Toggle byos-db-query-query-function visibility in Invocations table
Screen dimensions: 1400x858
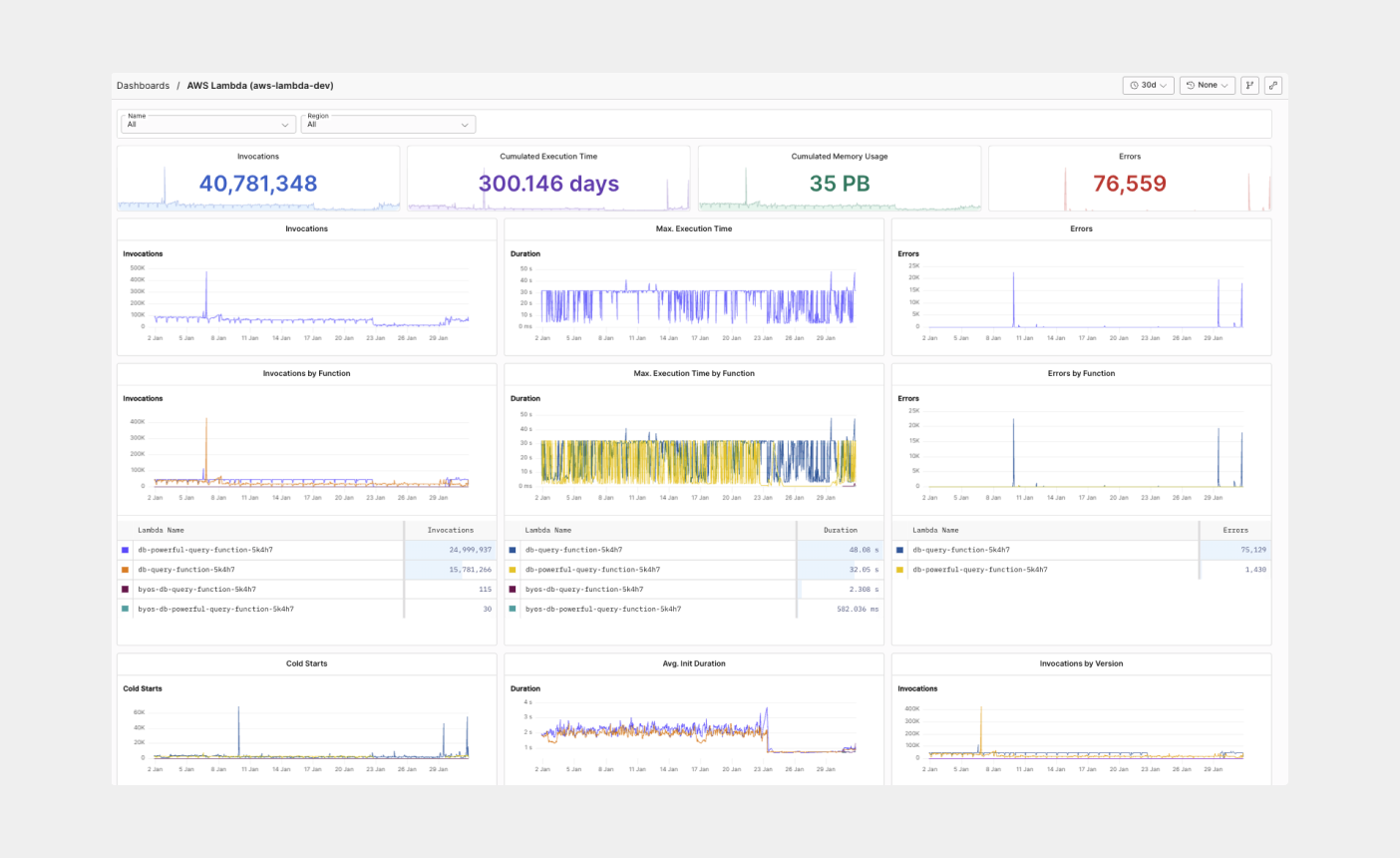pyautogui.click(x=126, y=590)
